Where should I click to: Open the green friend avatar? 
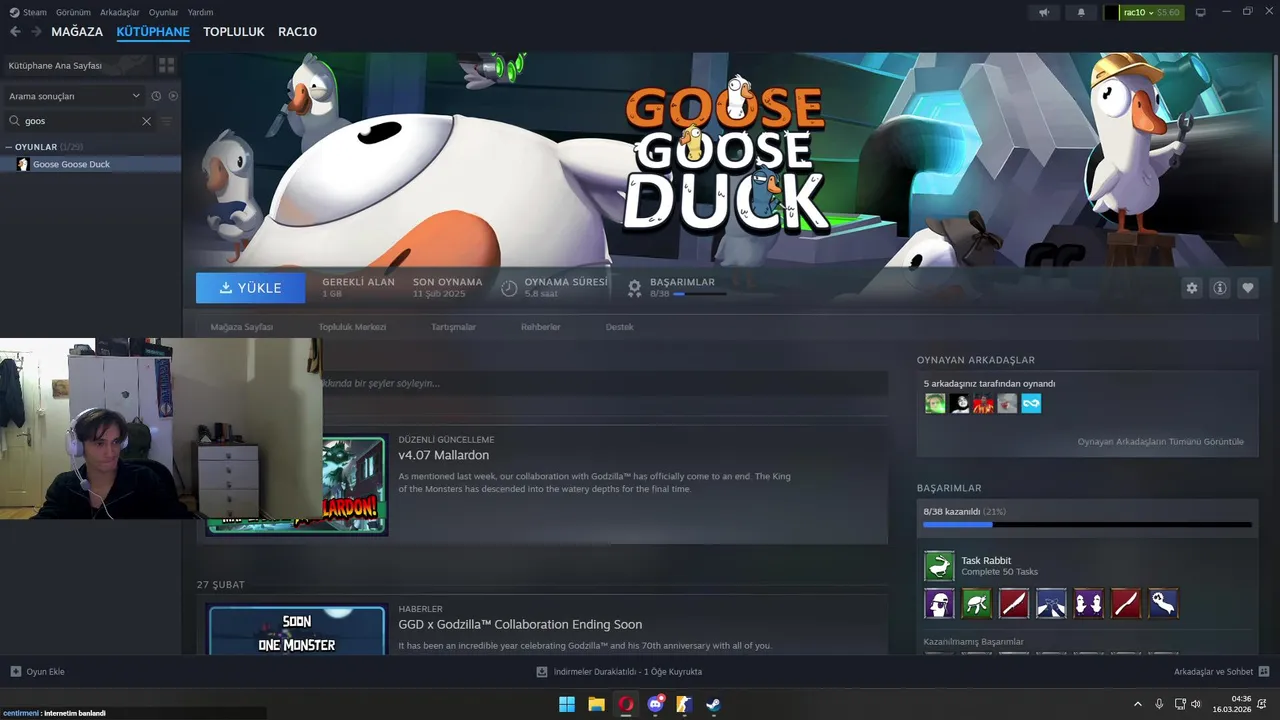click(935, 403)
